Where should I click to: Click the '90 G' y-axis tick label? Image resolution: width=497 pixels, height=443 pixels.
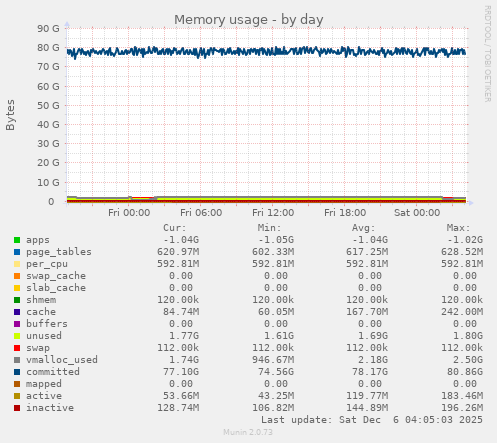tap(48, 29)
